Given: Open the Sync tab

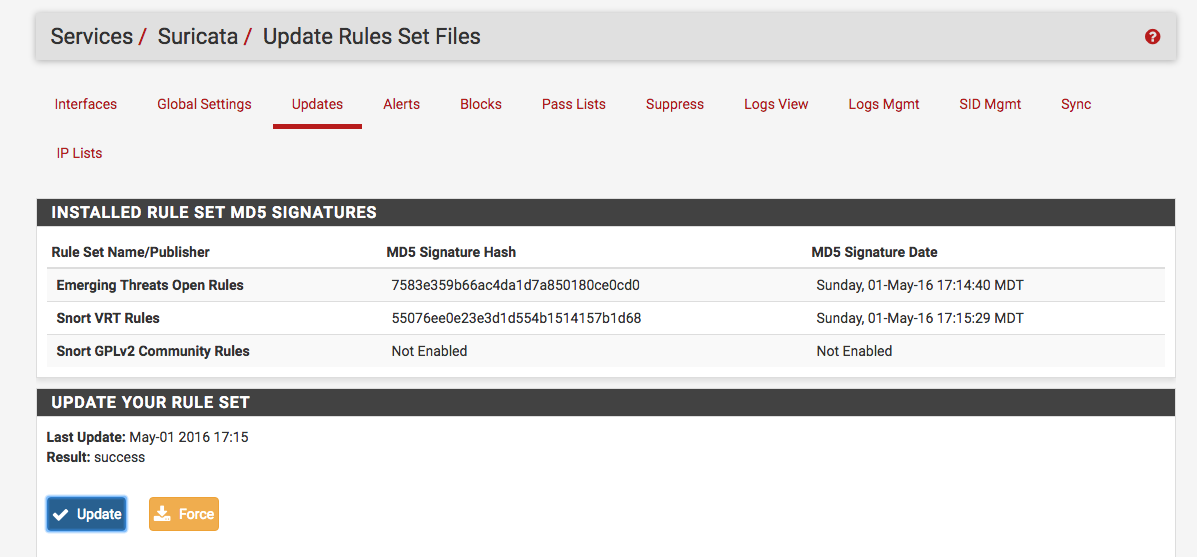Looking at the screenshot, I should pyautogui.click(x=1076, y=104).
